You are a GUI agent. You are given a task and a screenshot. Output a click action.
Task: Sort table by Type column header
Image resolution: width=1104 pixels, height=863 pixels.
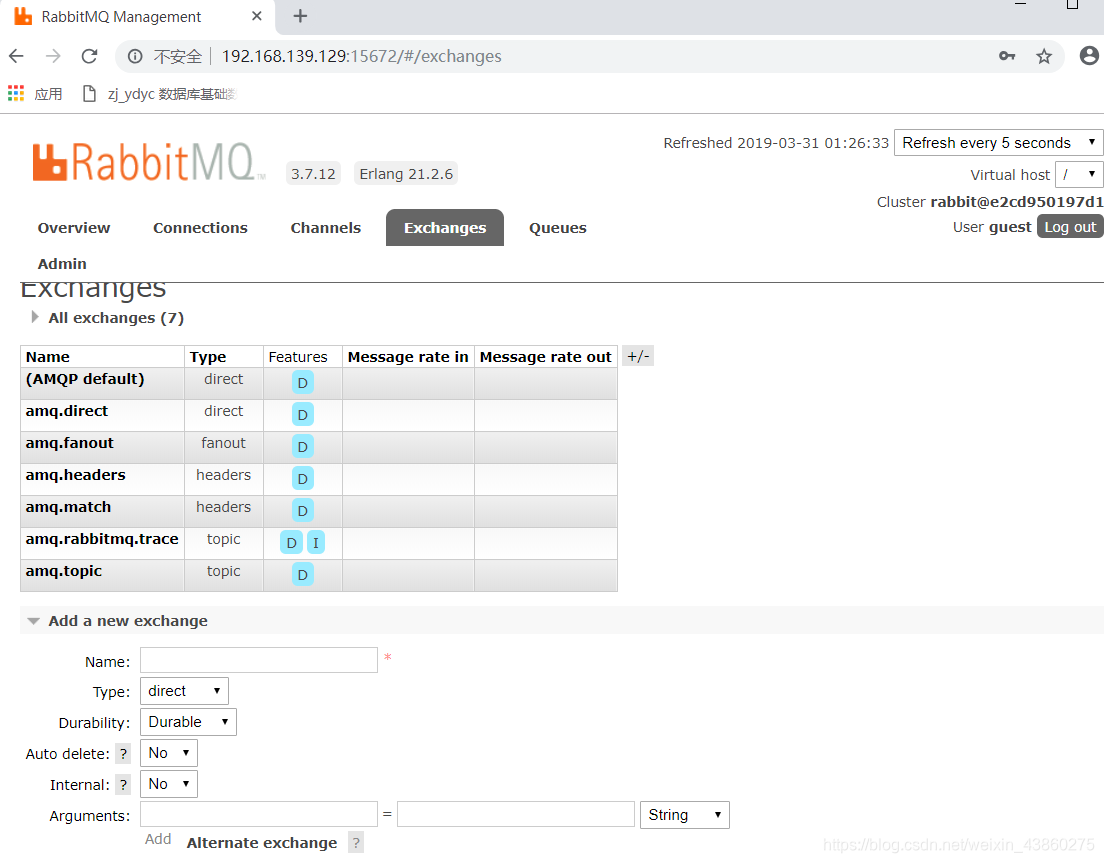[x=208, y=357]
